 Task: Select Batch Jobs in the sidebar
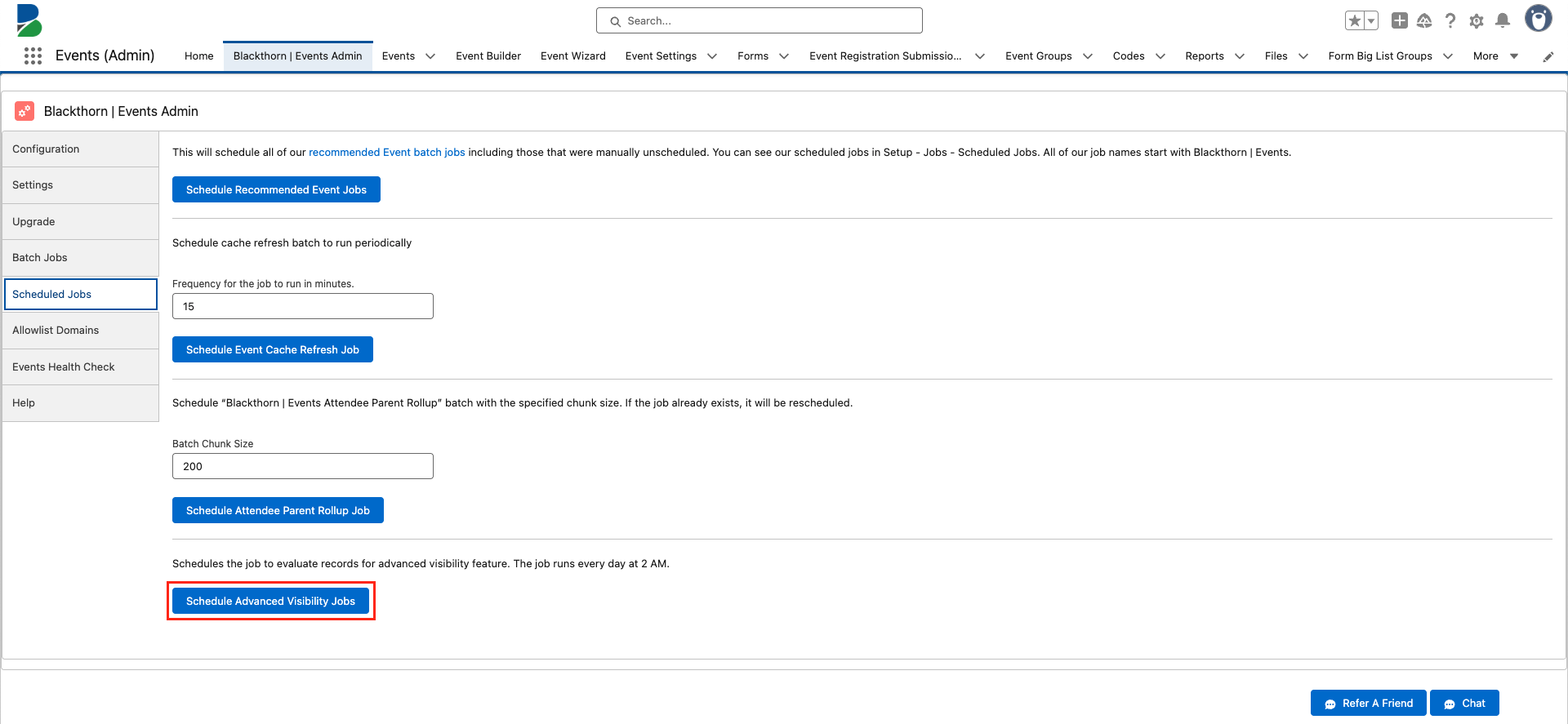[81, 258]
